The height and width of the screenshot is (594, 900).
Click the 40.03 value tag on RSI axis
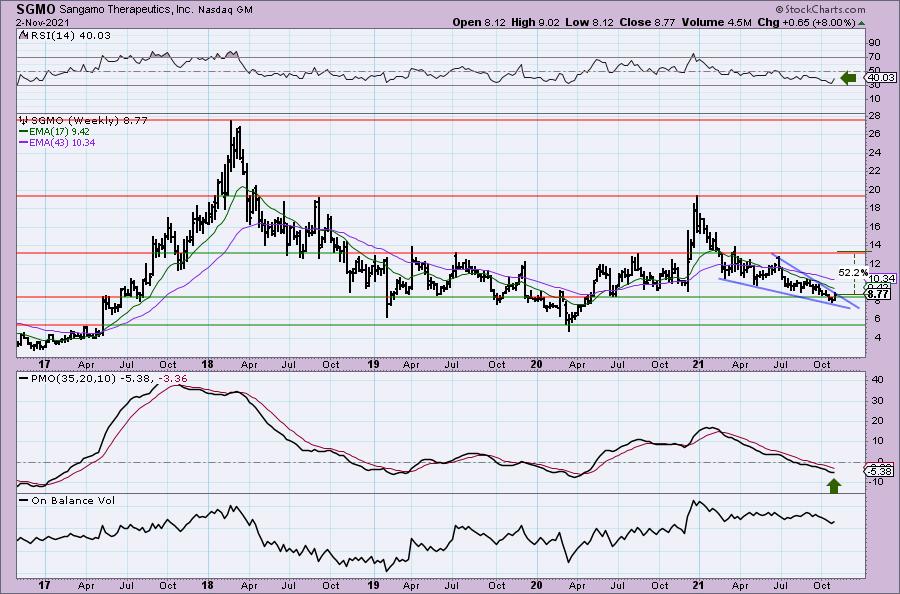point(882,77)
